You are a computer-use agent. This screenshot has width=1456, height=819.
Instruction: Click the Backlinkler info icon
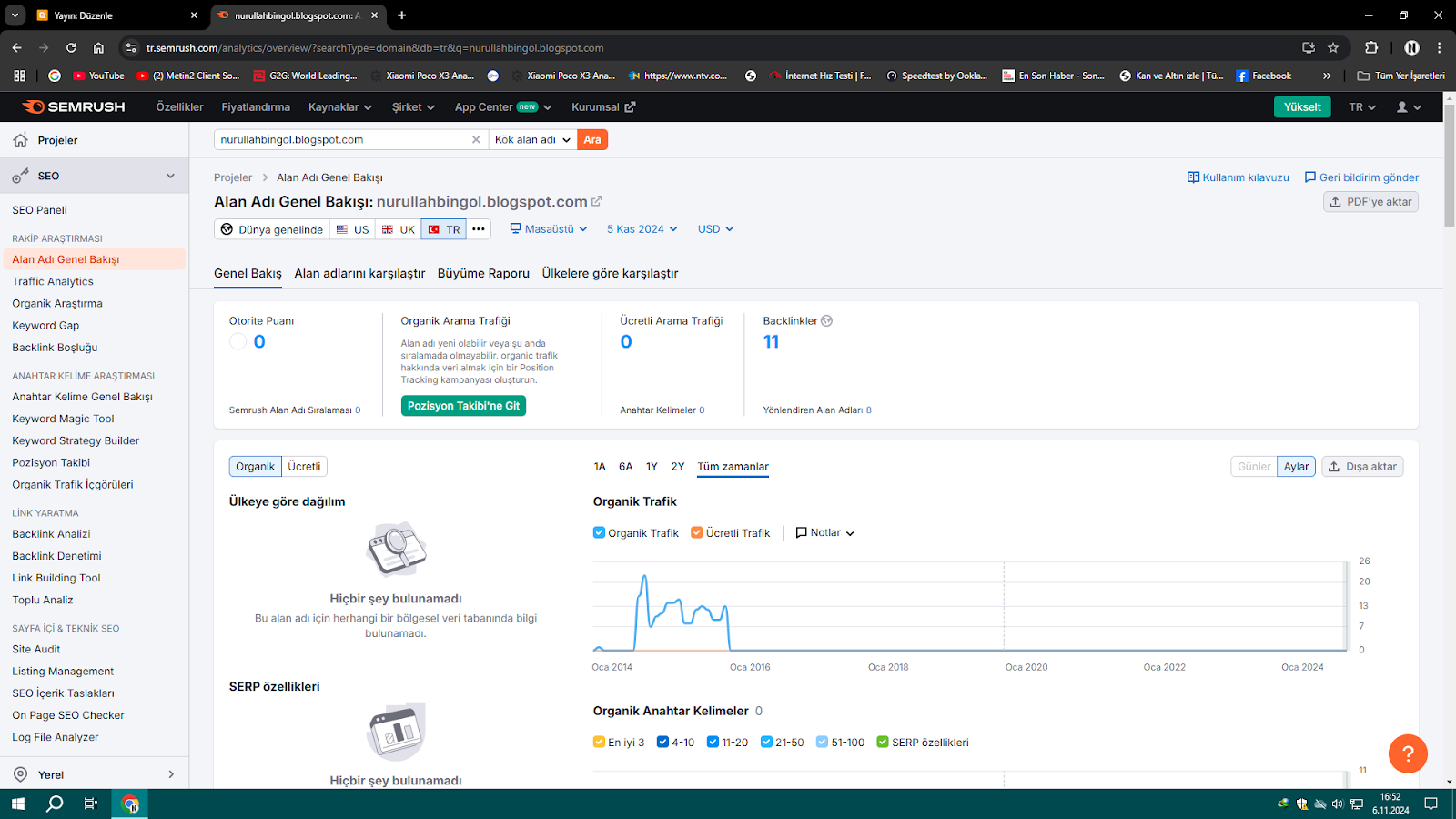click(826, 320)
